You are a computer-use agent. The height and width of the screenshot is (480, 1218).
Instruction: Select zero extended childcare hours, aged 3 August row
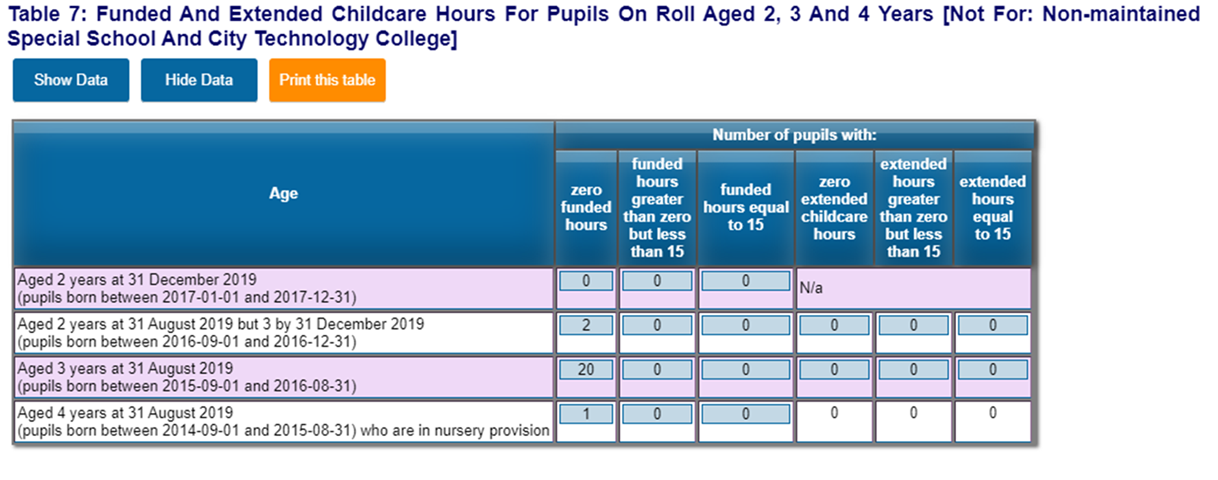(x=834, y=370)
